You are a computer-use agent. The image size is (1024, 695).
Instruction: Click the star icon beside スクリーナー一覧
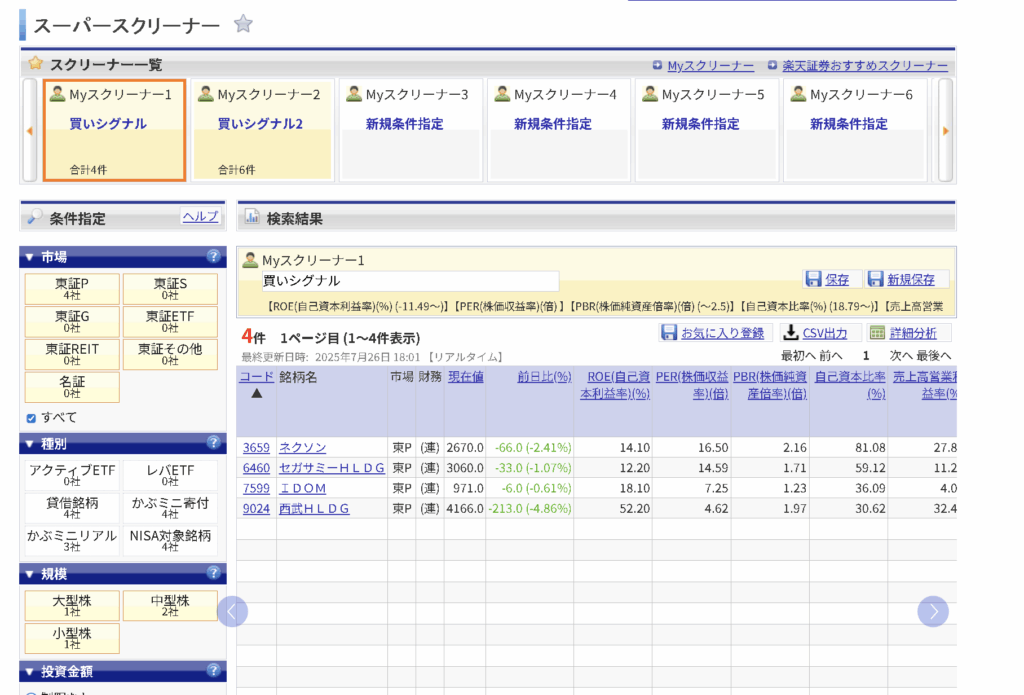[x=35, y=63]
